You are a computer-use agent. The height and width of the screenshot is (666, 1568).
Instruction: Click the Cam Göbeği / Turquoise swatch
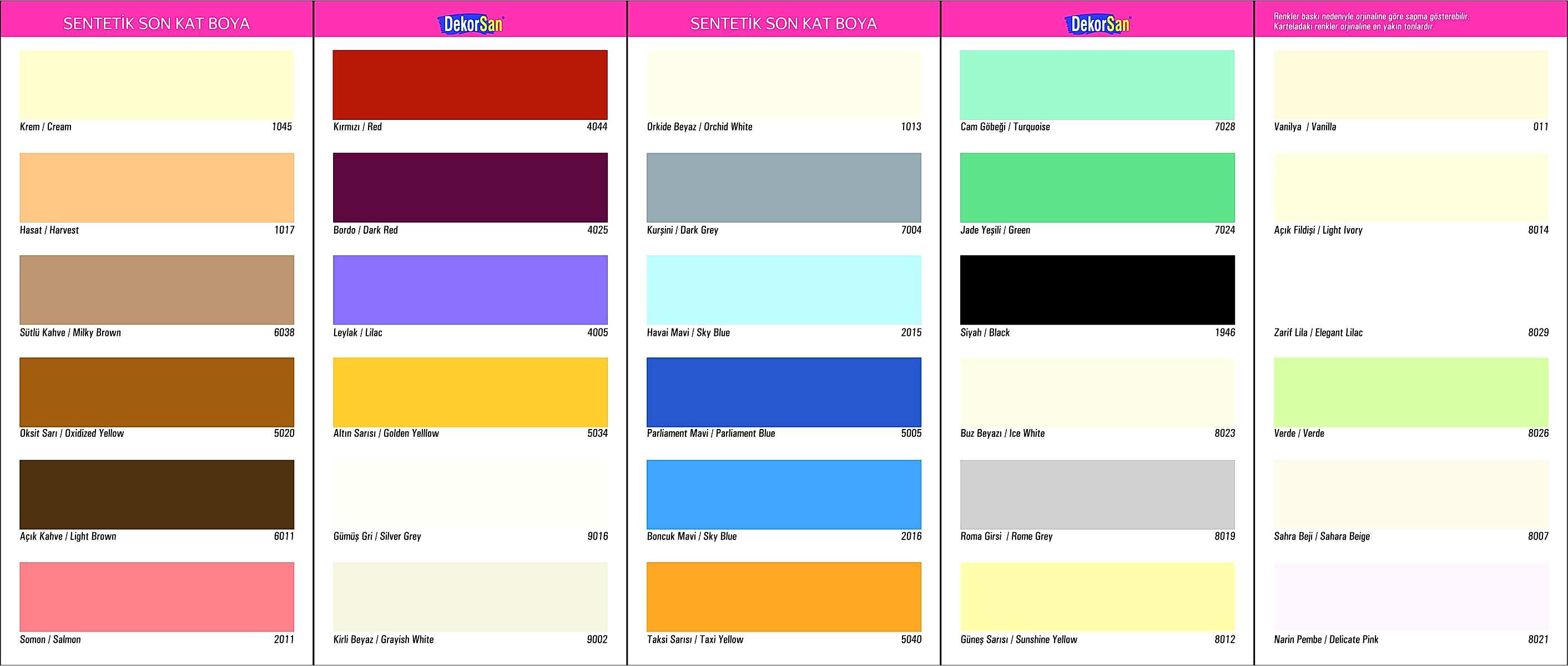click(x=1097, y=84)
